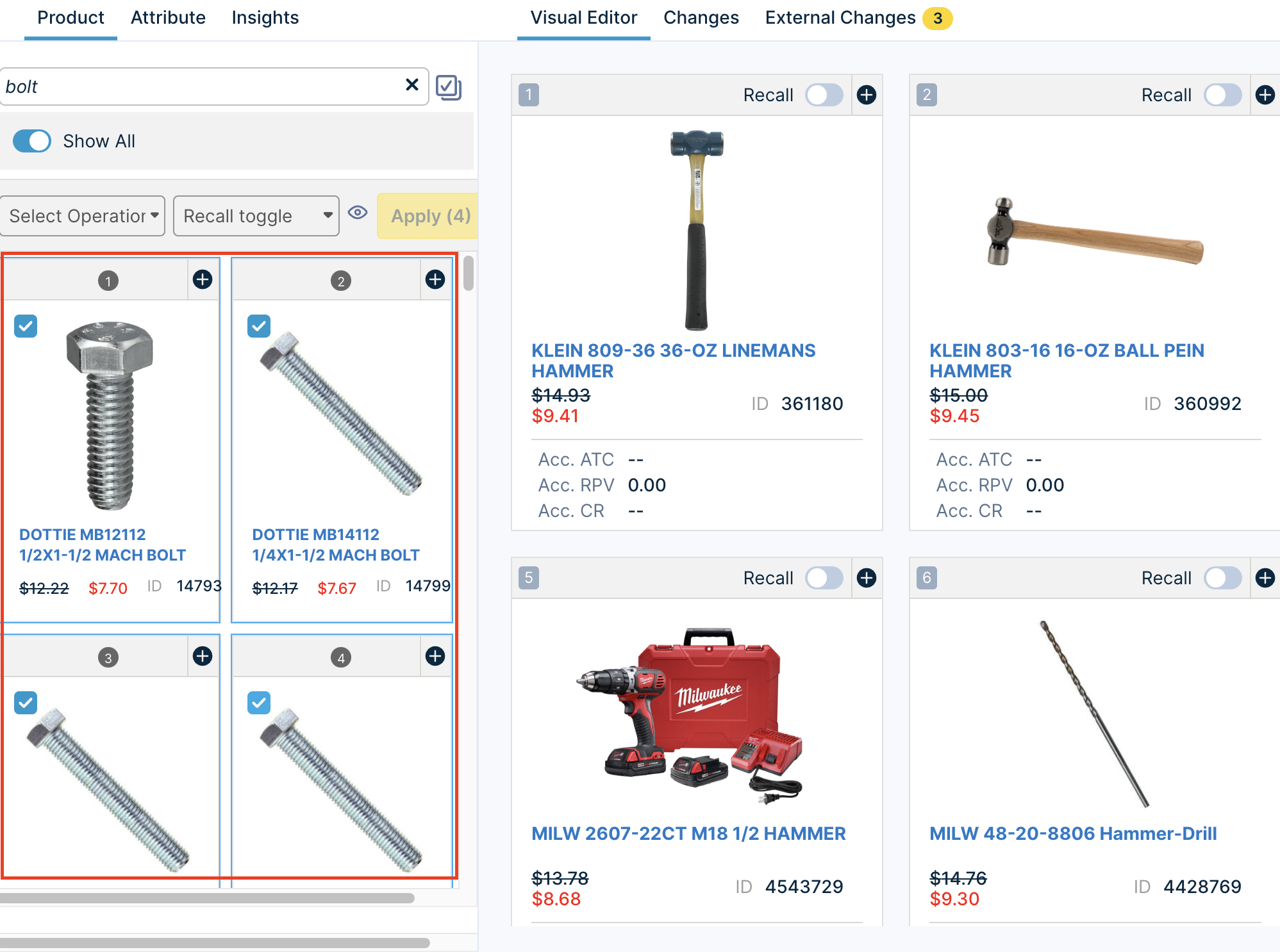The width and height of the screenshot is (1280, 952).
Task: Uncheck DOTTIE MB14112 product checkbox
Action: click(x=259, y=326)
